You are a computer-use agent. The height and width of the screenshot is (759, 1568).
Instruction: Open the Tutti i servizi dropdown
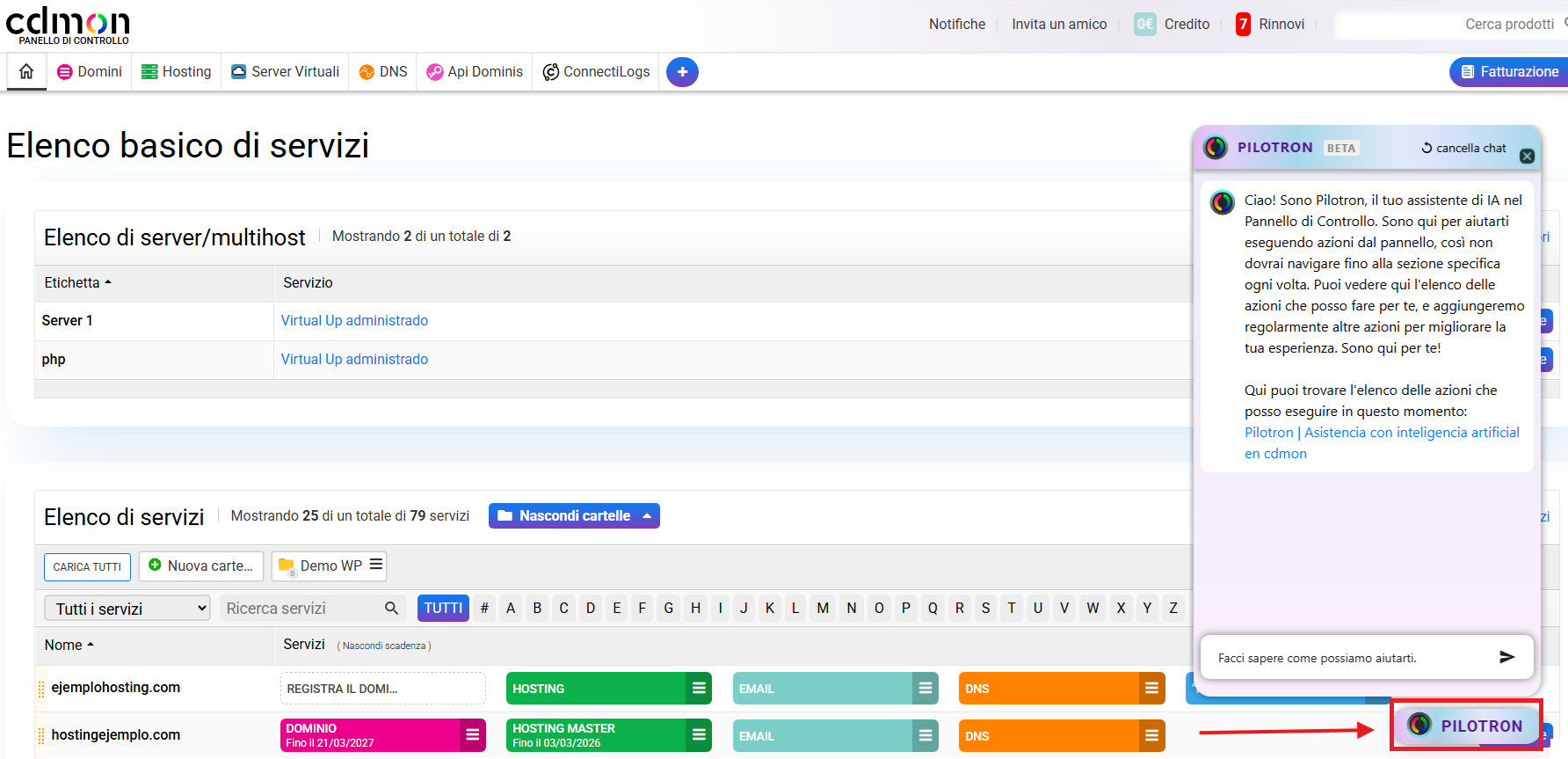coord(127,608)
